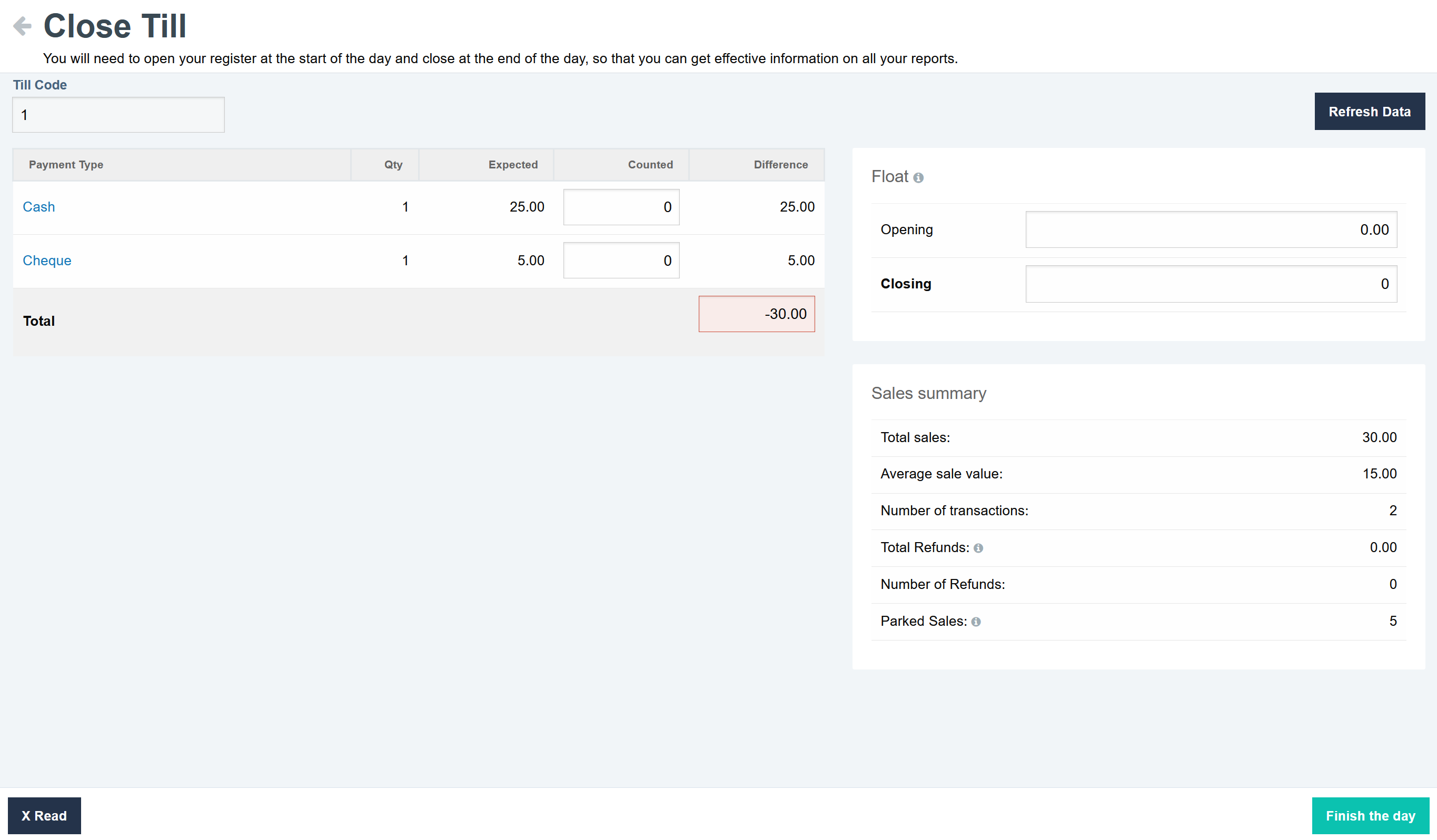Click the Total Refunds info icon
1437x840 pixels.
pyautogui.click(x=978, y=548)
